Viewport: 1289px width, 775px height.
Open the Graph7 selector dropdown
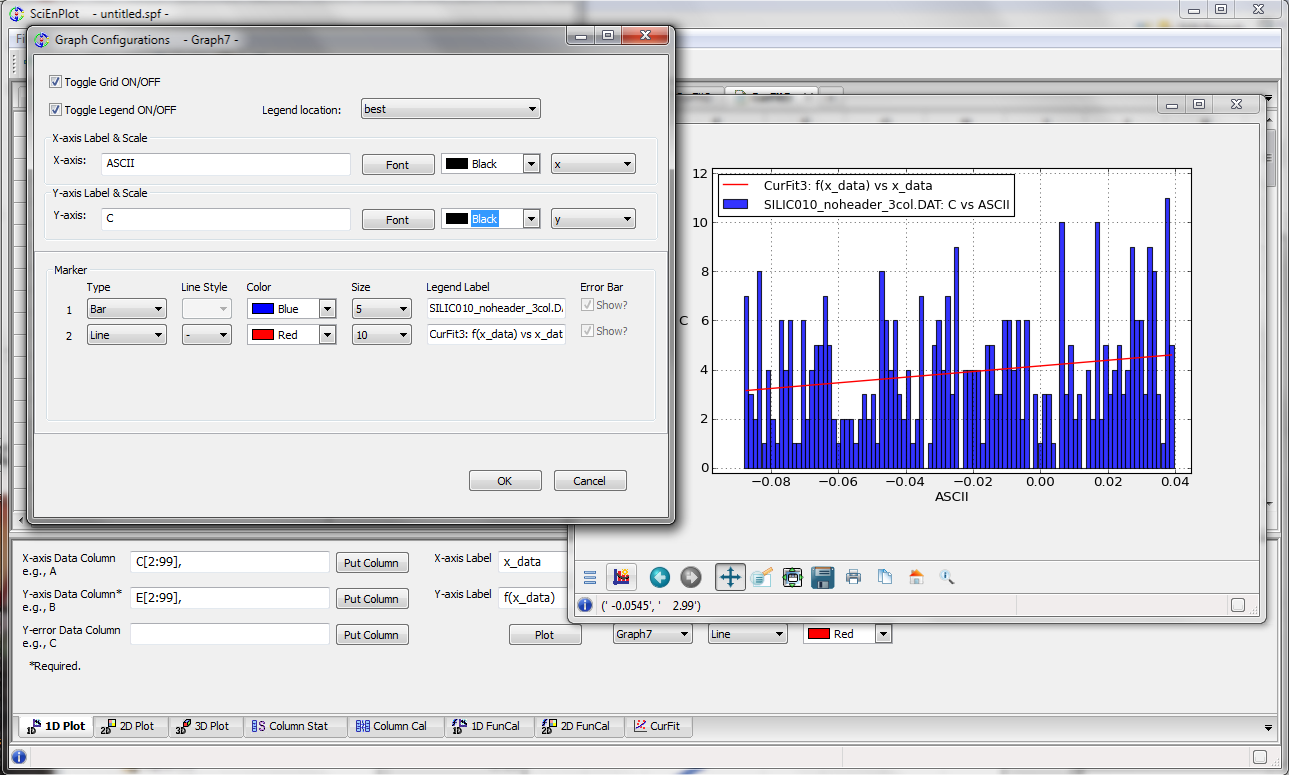coord(652,634)
